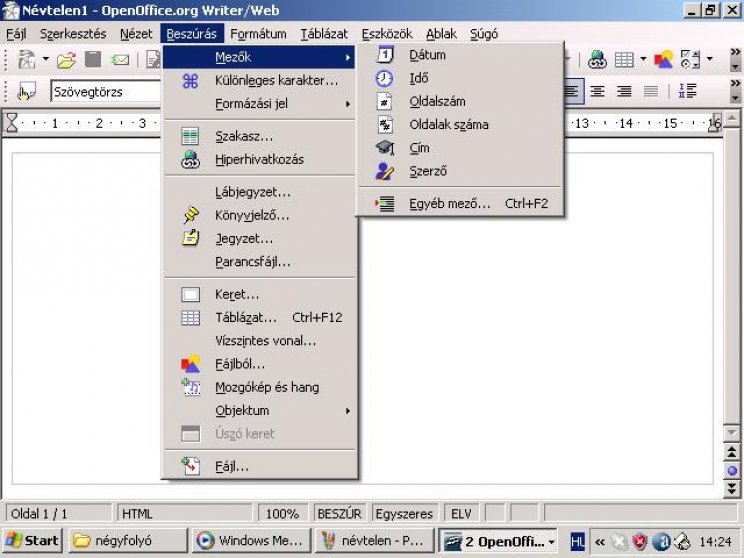Open the Fájl menu

16,34
